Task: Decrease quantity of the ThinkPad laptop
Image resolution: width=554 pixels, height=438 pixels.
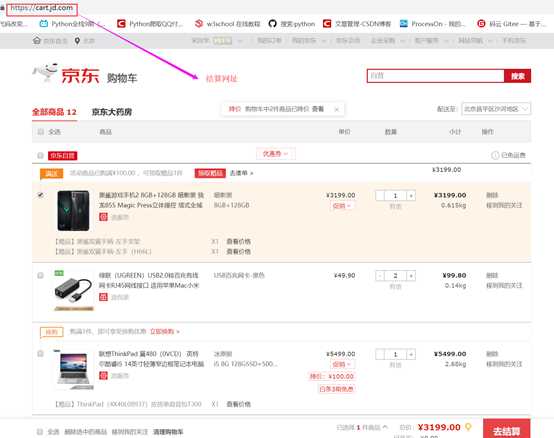Action: 380,354
